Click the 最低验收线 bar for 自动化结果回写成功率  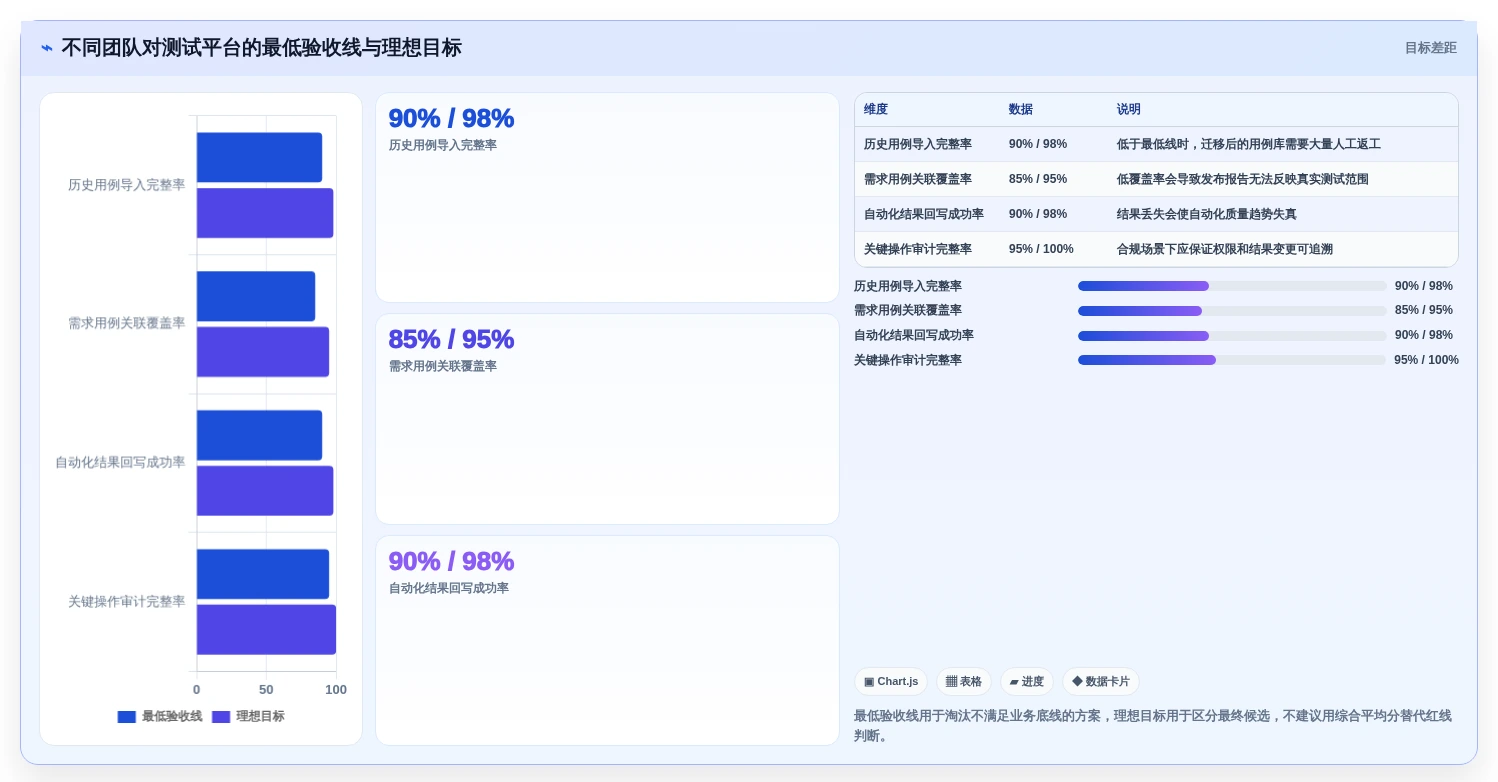tap(259, 435)
